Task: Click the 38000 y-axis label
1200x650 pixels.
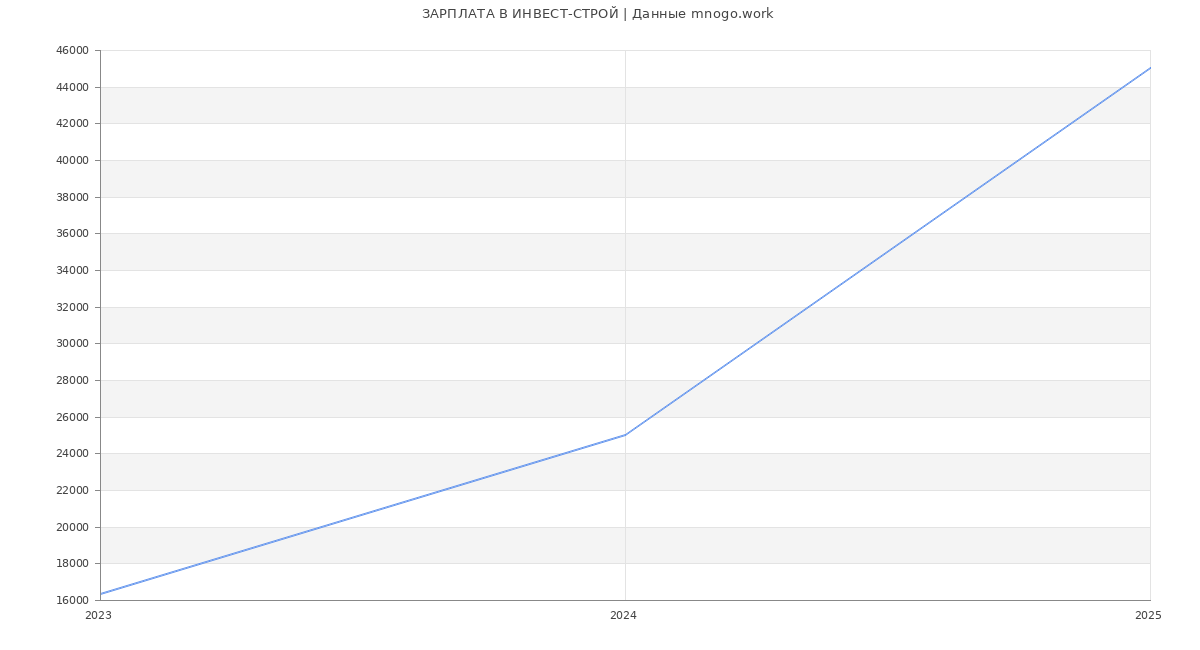Action: click(x=72, y=198)
